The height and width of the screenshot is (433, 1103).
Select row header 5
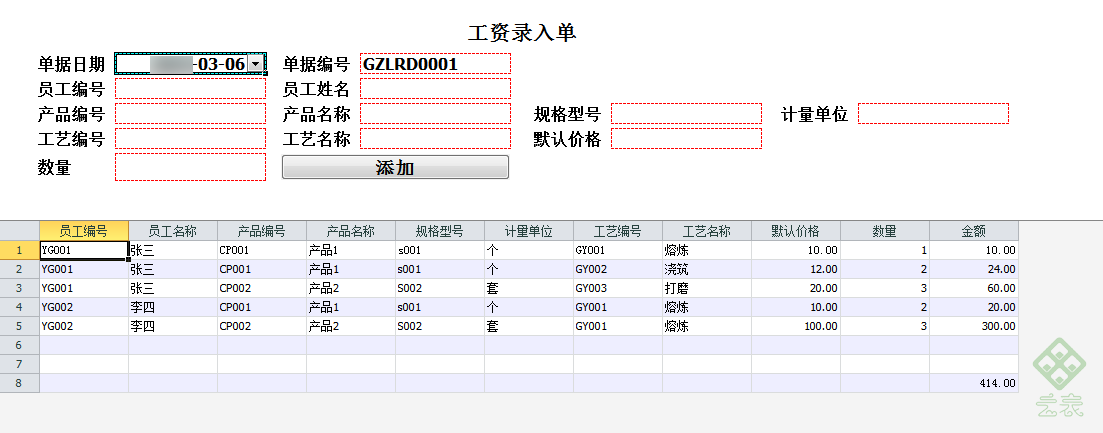point(20,325)
